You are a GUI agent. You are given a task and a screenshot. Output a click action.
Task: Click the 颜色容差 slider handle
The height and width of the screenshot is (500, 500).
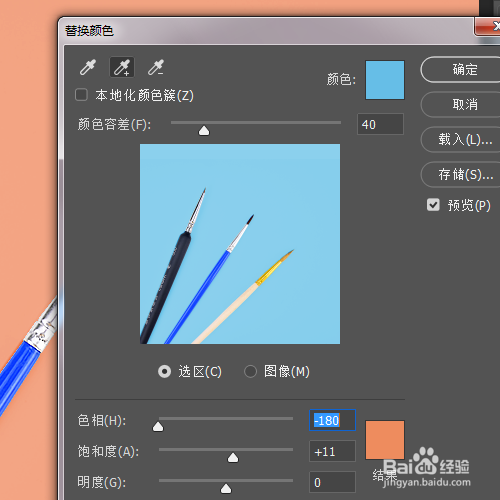(x=204, y=131)
